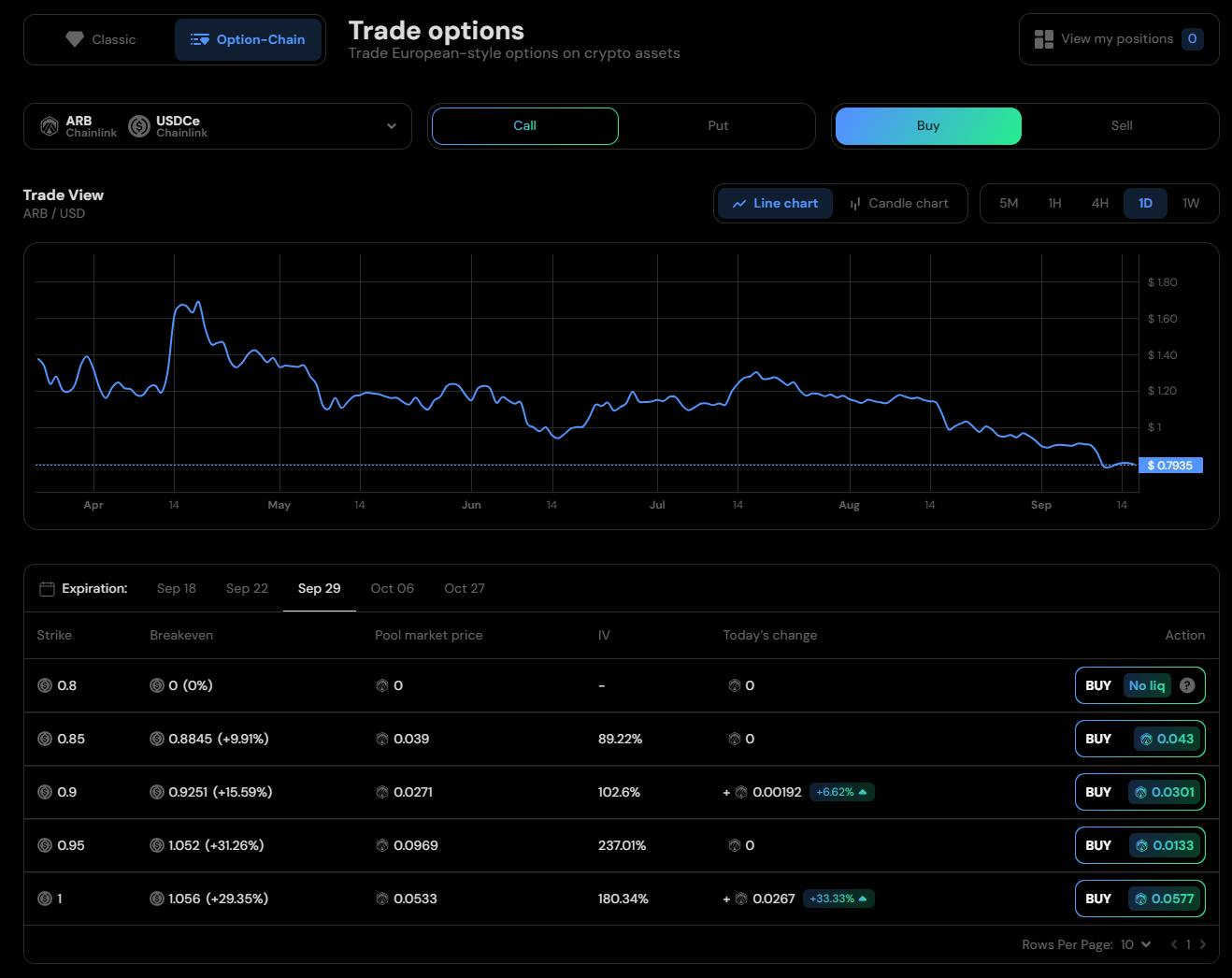Click the No liq help question icon

pyautogui.click(x=1187, y=685)
